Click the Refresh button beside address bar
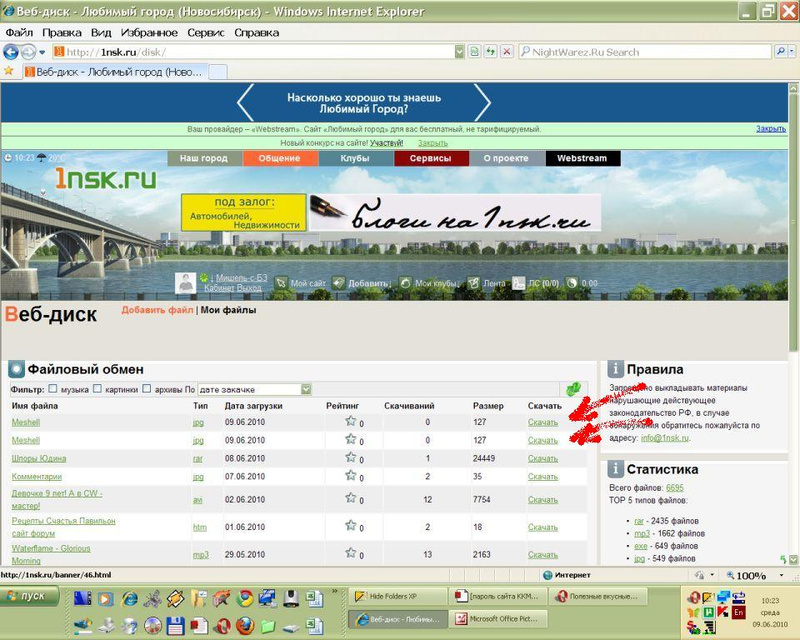Viewport: 800px width, 640px height. pos(491,51)
